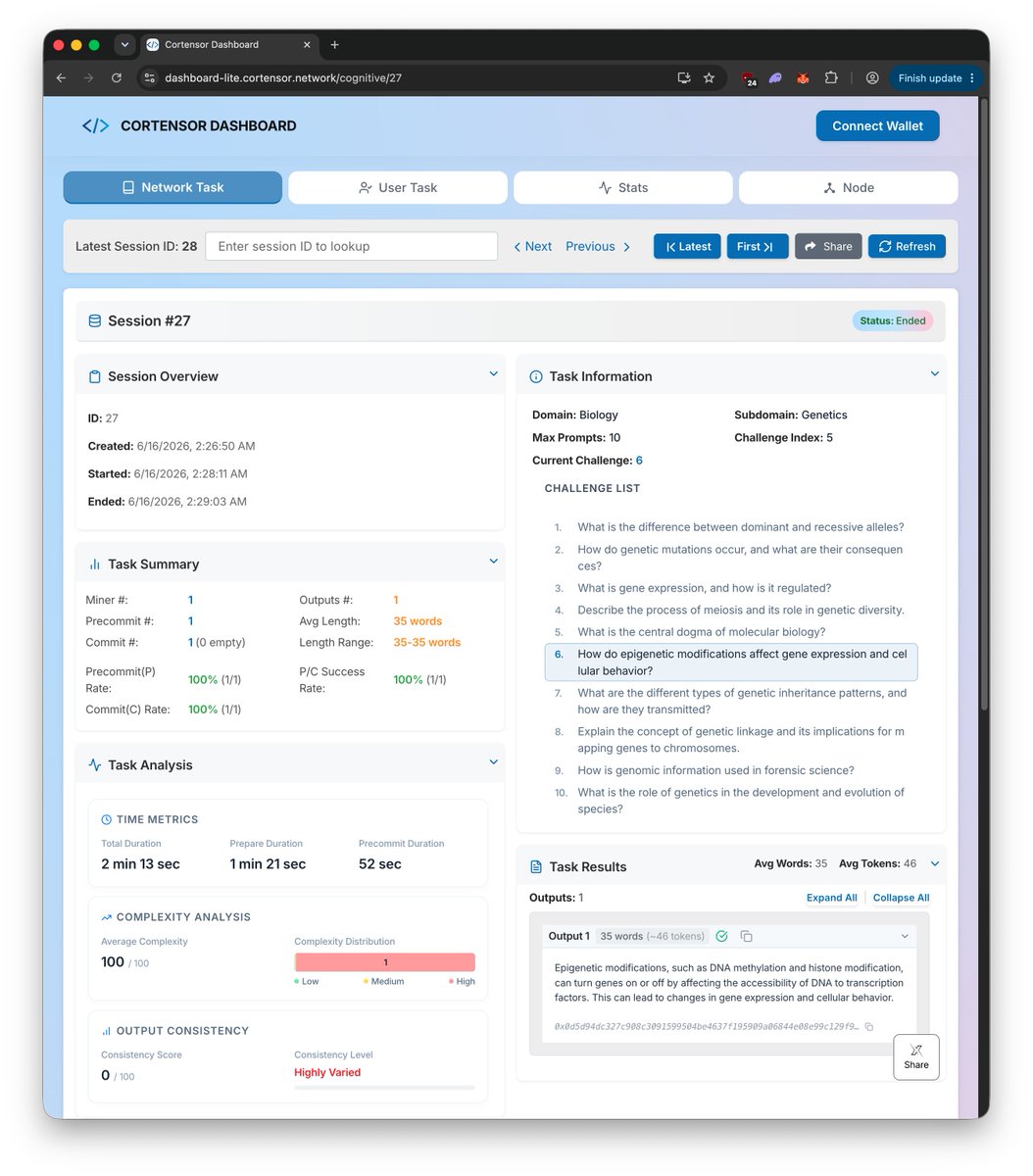Bookmark this page with the star icon

tap(709, 78)
